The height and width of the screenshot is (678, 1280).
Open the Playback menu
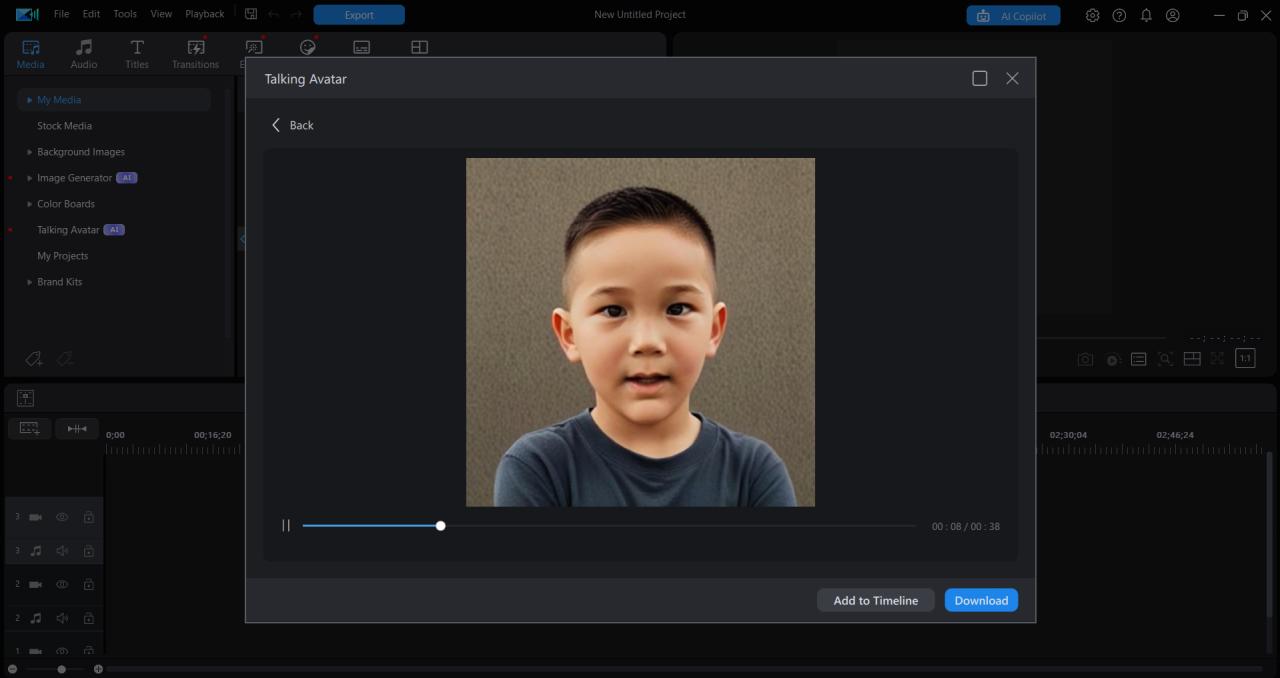(204, 14)
